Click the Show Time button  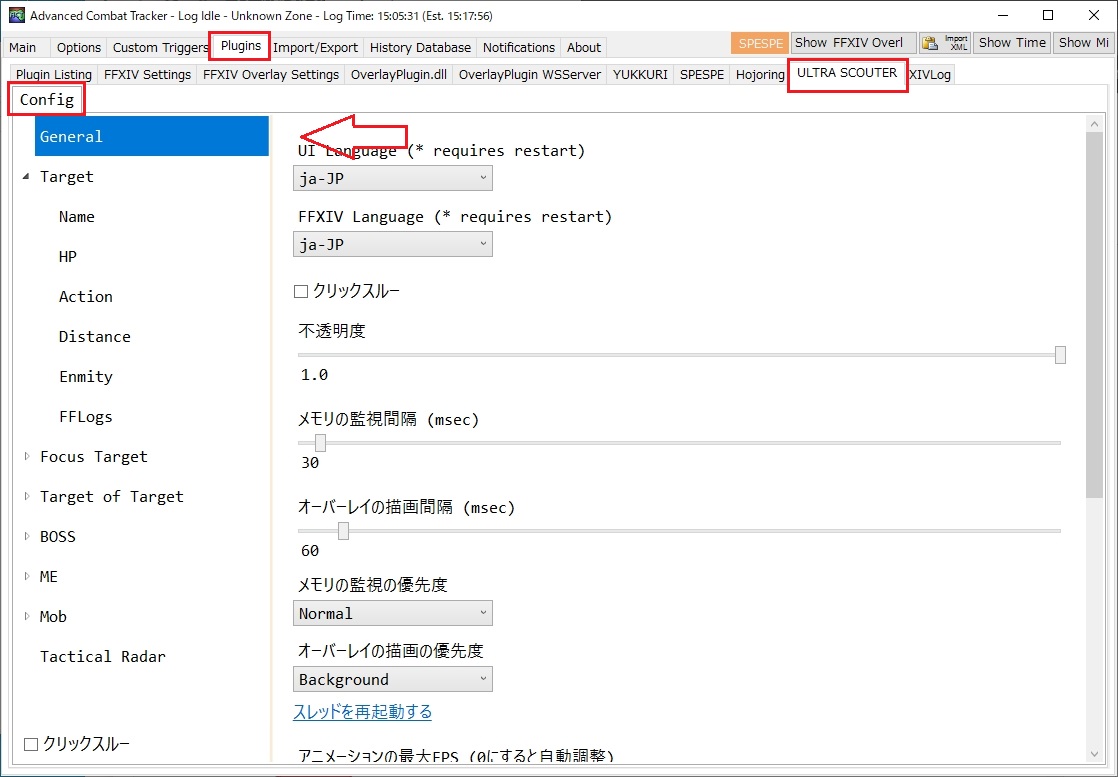[x=1012, y=43]
